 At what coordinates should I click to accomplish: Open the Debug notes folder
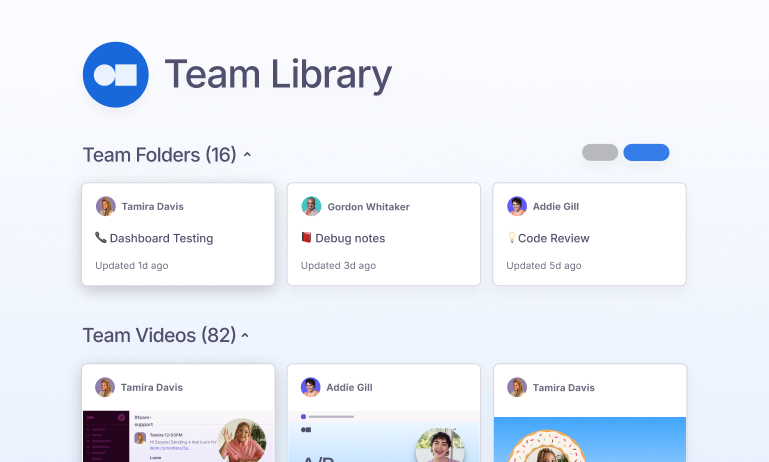point(384,234)
